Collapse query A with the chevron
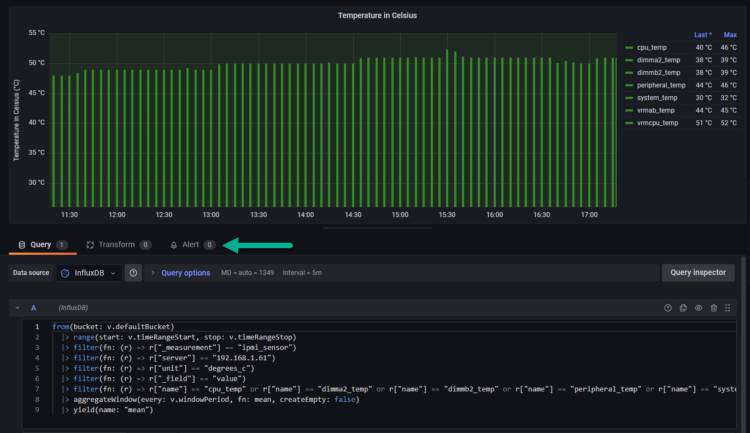This screenshot has height=433, width=750. click(17, 308)
